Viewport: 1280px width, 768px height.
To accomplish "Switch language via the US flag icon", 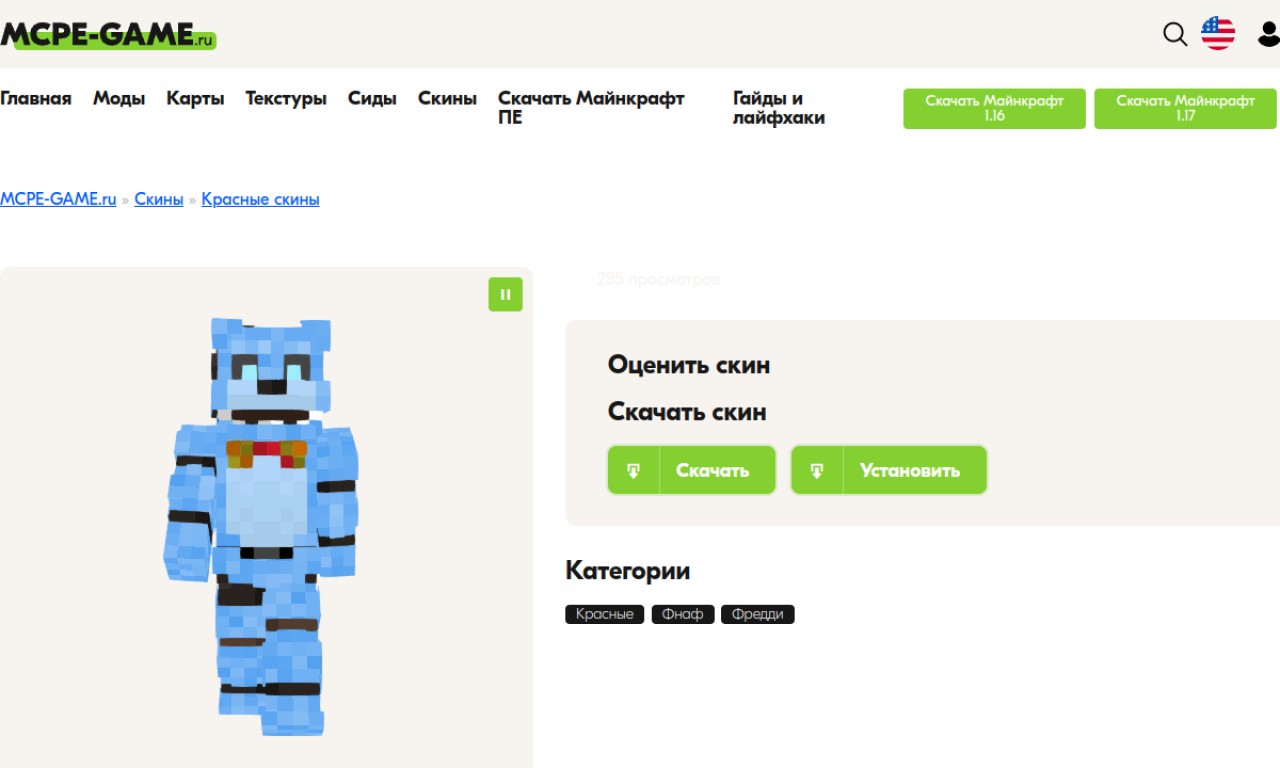I will coord(1217,34).
